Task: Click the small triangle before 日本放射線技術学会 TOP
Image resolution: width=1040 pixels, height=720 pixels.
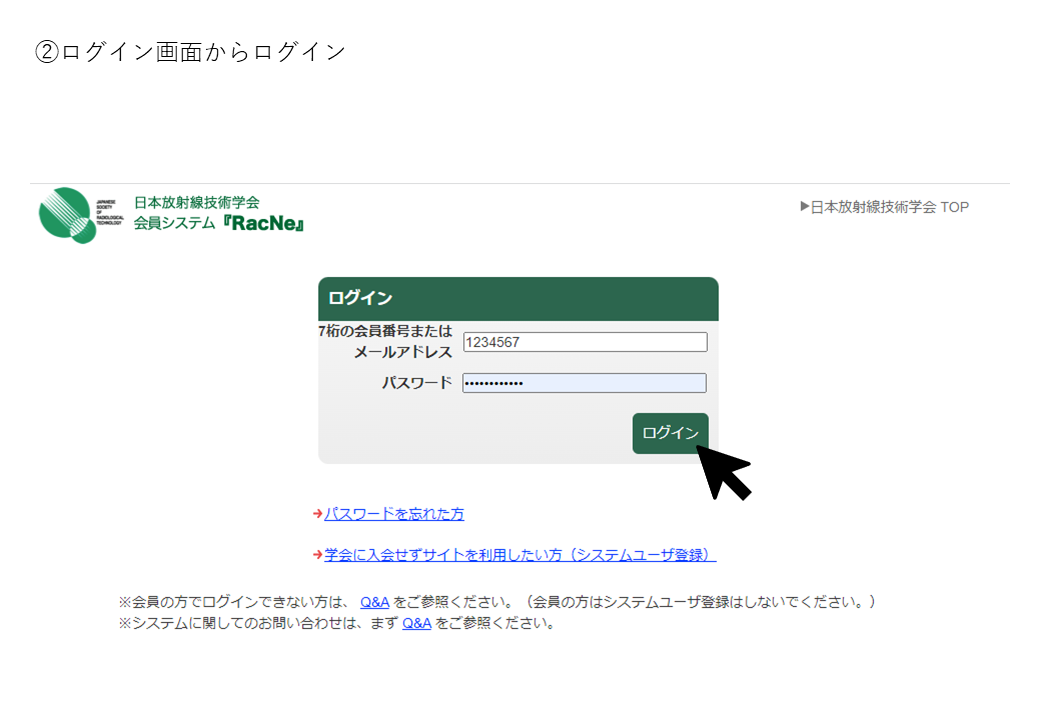Action: point(804,207)
